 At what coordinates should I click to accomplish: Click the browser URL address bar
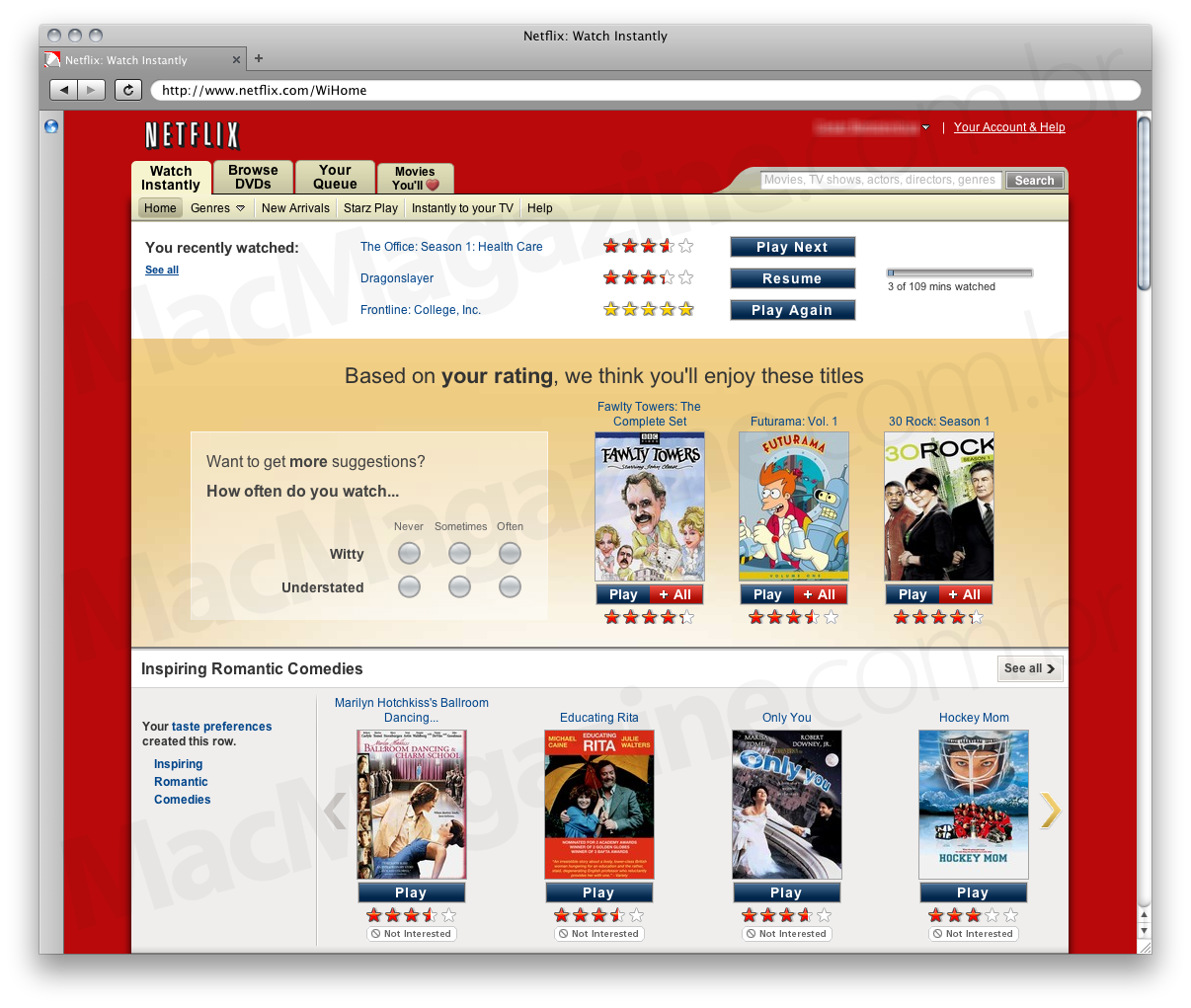(646, 90)
